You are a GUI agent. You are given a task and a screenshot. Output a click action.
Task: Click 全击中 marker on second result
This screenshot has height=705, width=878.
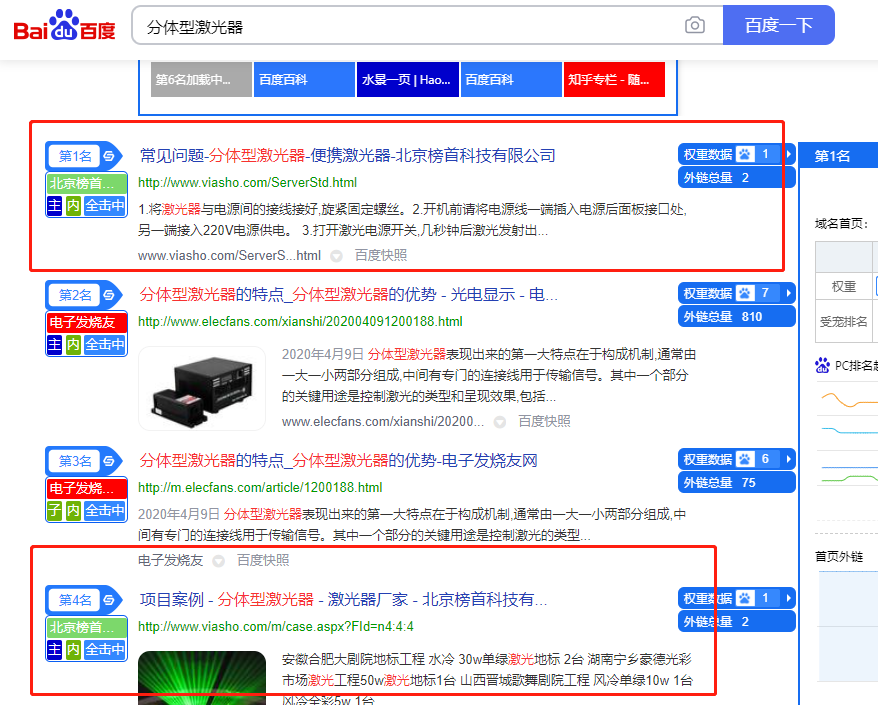pyautogui.click(x=105, y=344)
